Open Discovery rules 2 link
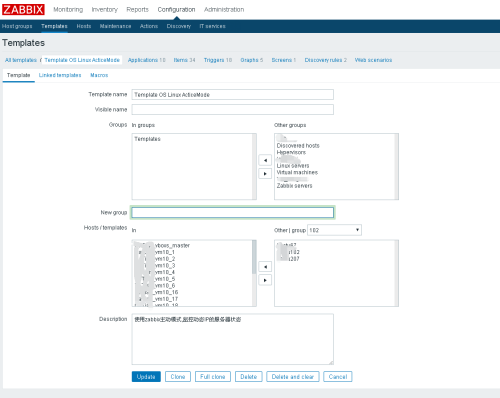The width and height of the screenshot is (500, 398). click(x=326, y=60)
